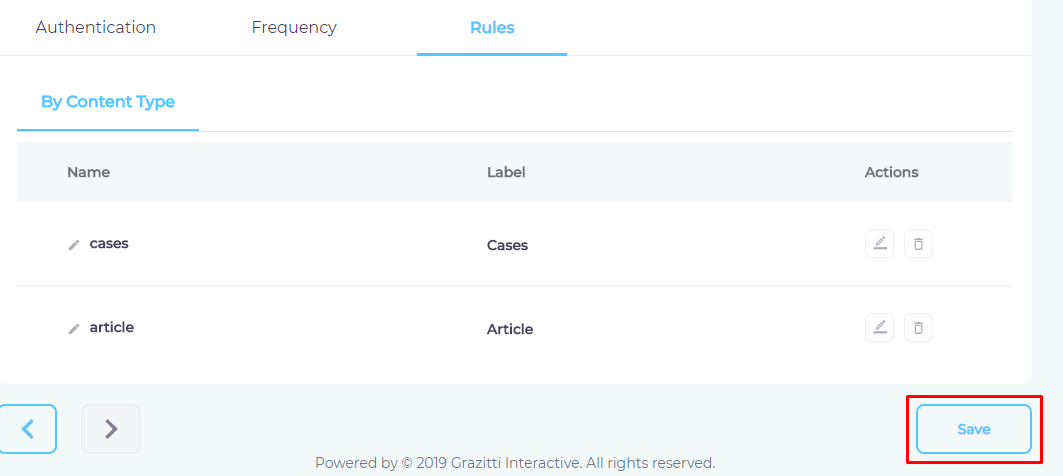This screenshot has height=476, width=1063.
Task: Click the Name column header
Action: click(88, 172)
